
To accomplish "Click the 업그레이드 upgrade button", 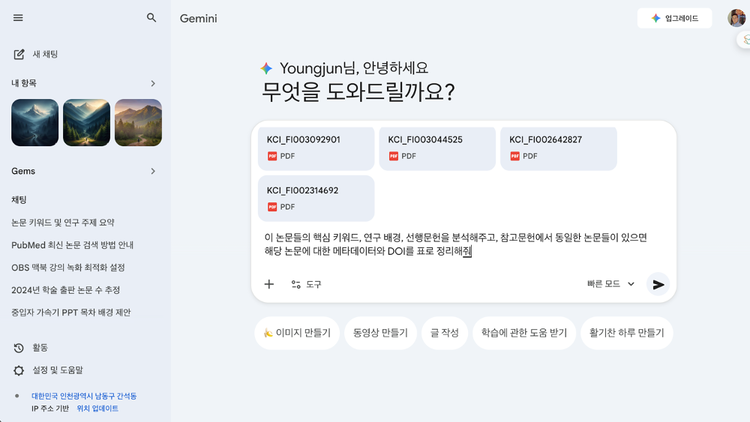I will [x=675, y=18].
